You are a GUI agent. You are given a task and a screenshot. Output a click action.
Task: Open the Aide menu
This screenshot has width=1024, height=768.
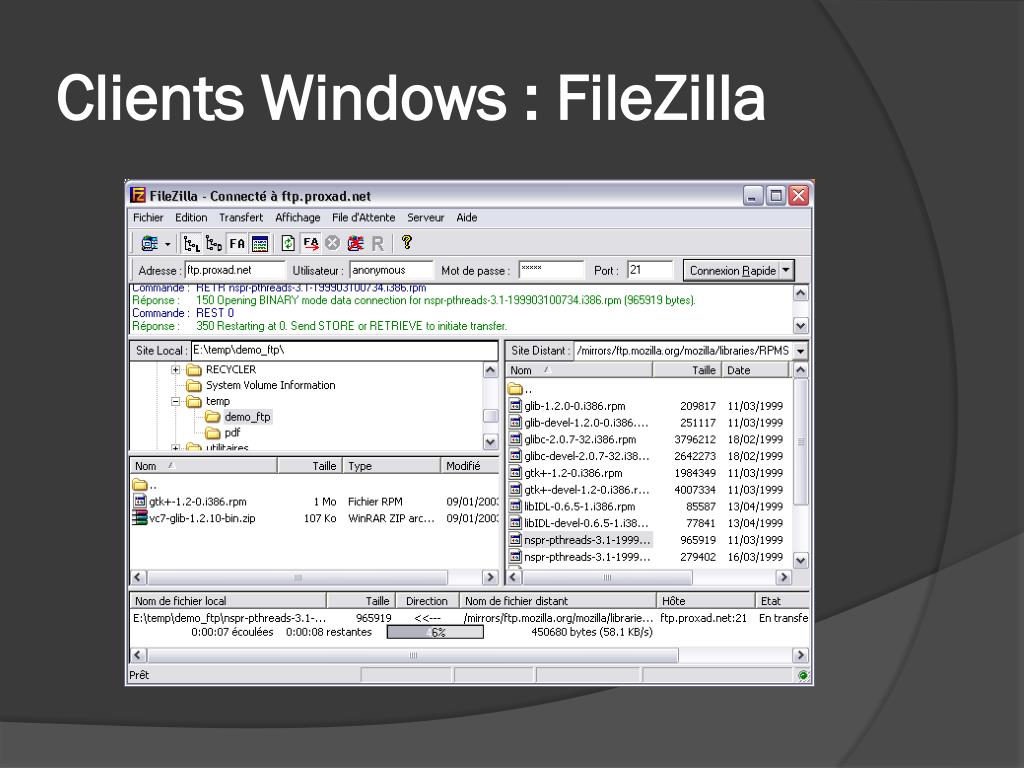coord(466,217)
